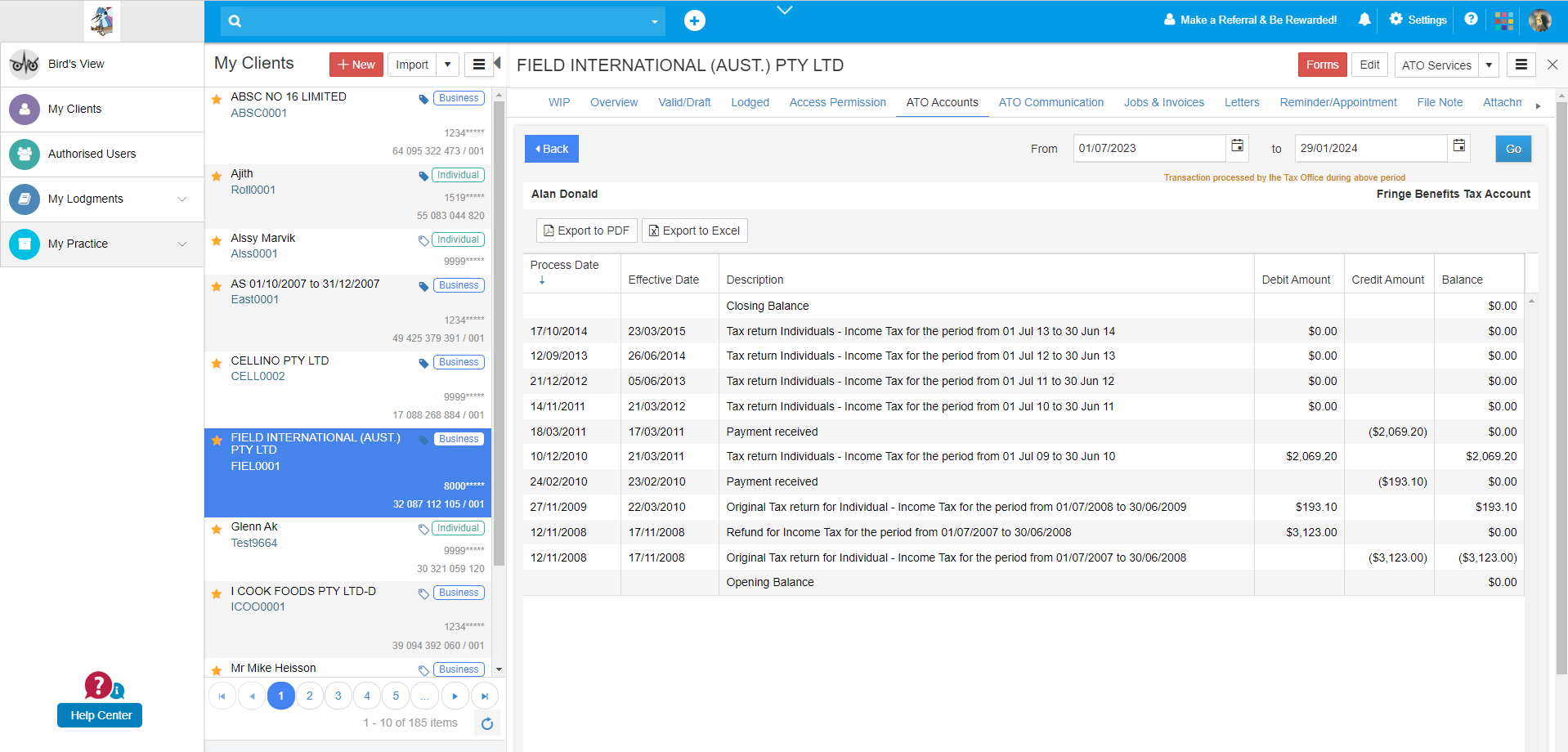
Task: Toggle favourite star for Glenn Ak
Action: click(217, 529)
